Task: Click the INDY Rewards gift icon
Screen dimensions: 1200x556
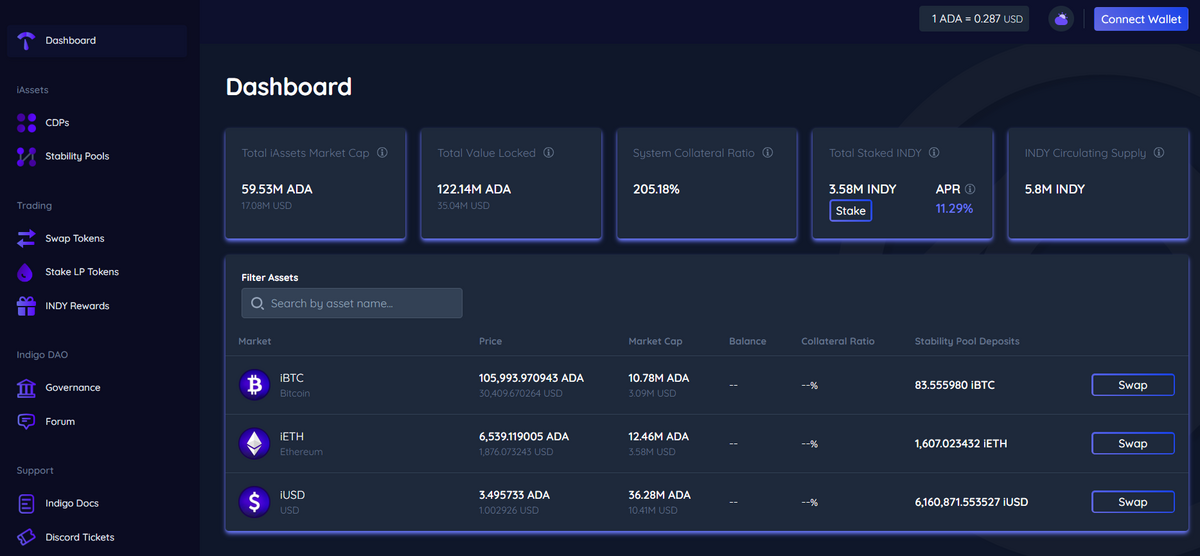Action: point(27,306)
